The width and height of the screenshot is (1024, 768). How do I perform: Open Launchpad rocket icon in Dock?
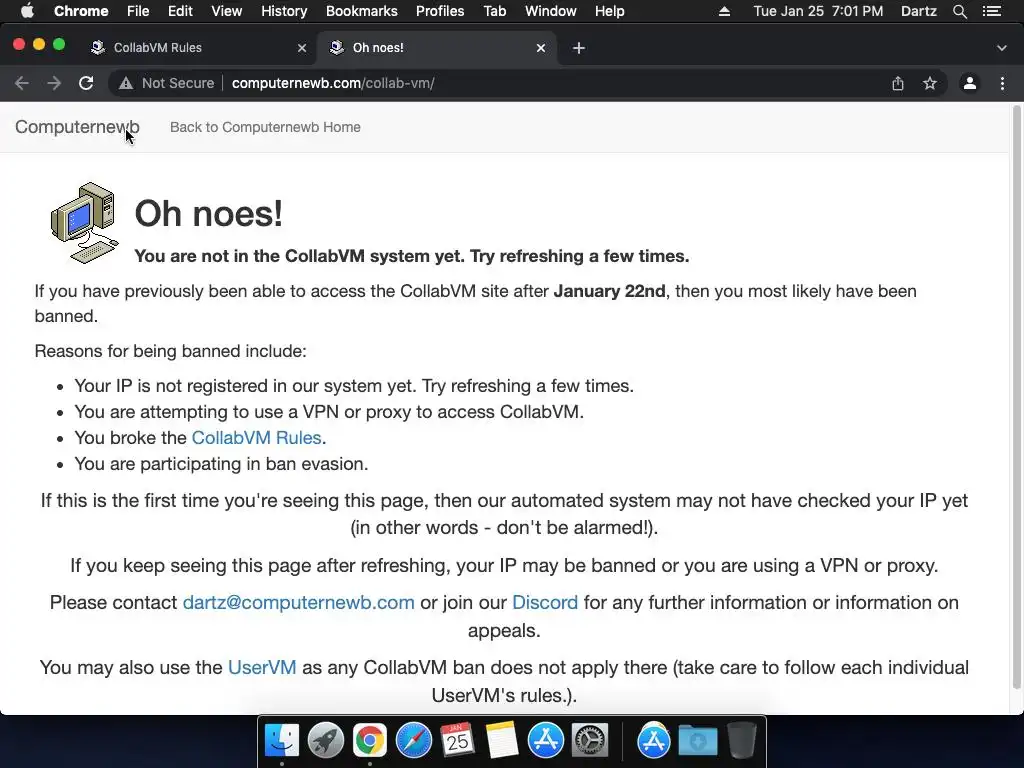(325, 741)
